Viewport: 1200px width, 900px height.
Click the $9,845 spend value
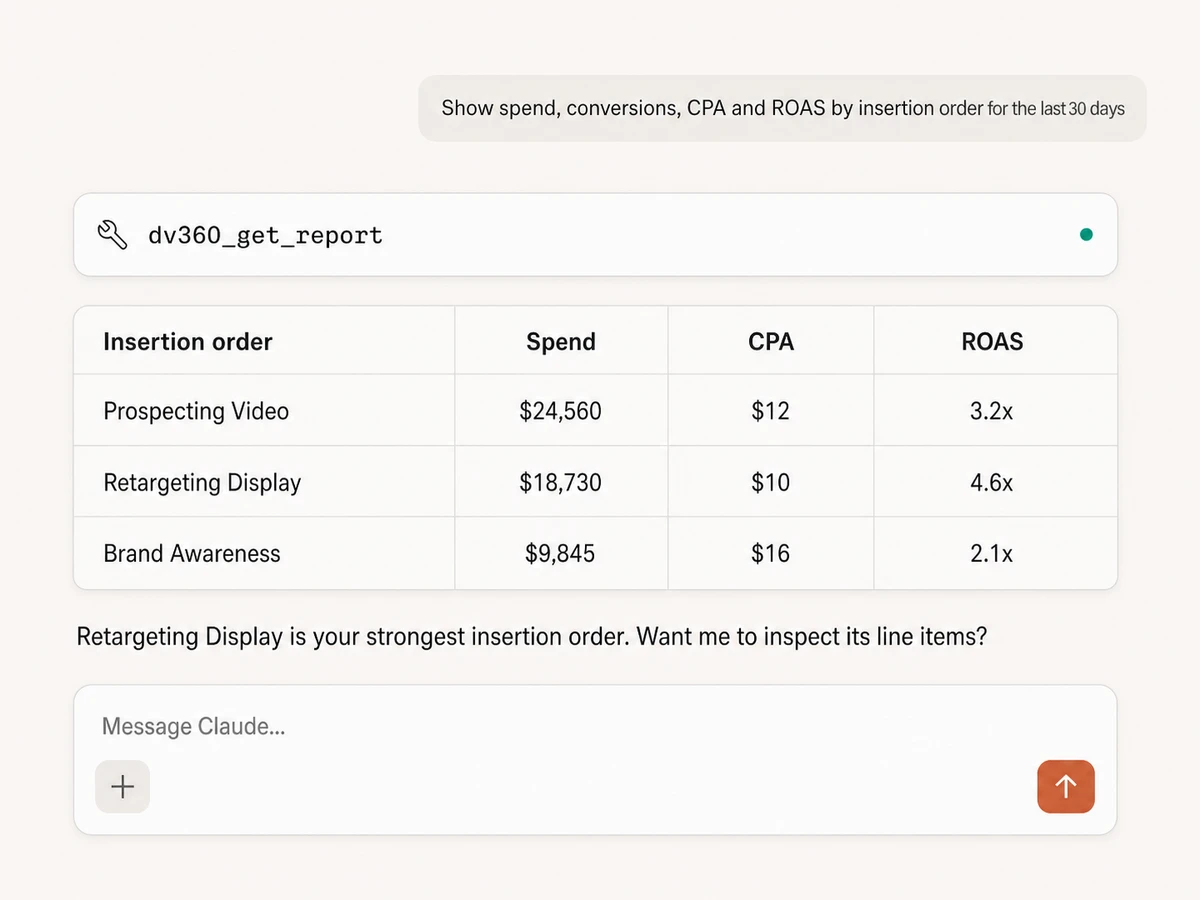click(x=560, y=553)
